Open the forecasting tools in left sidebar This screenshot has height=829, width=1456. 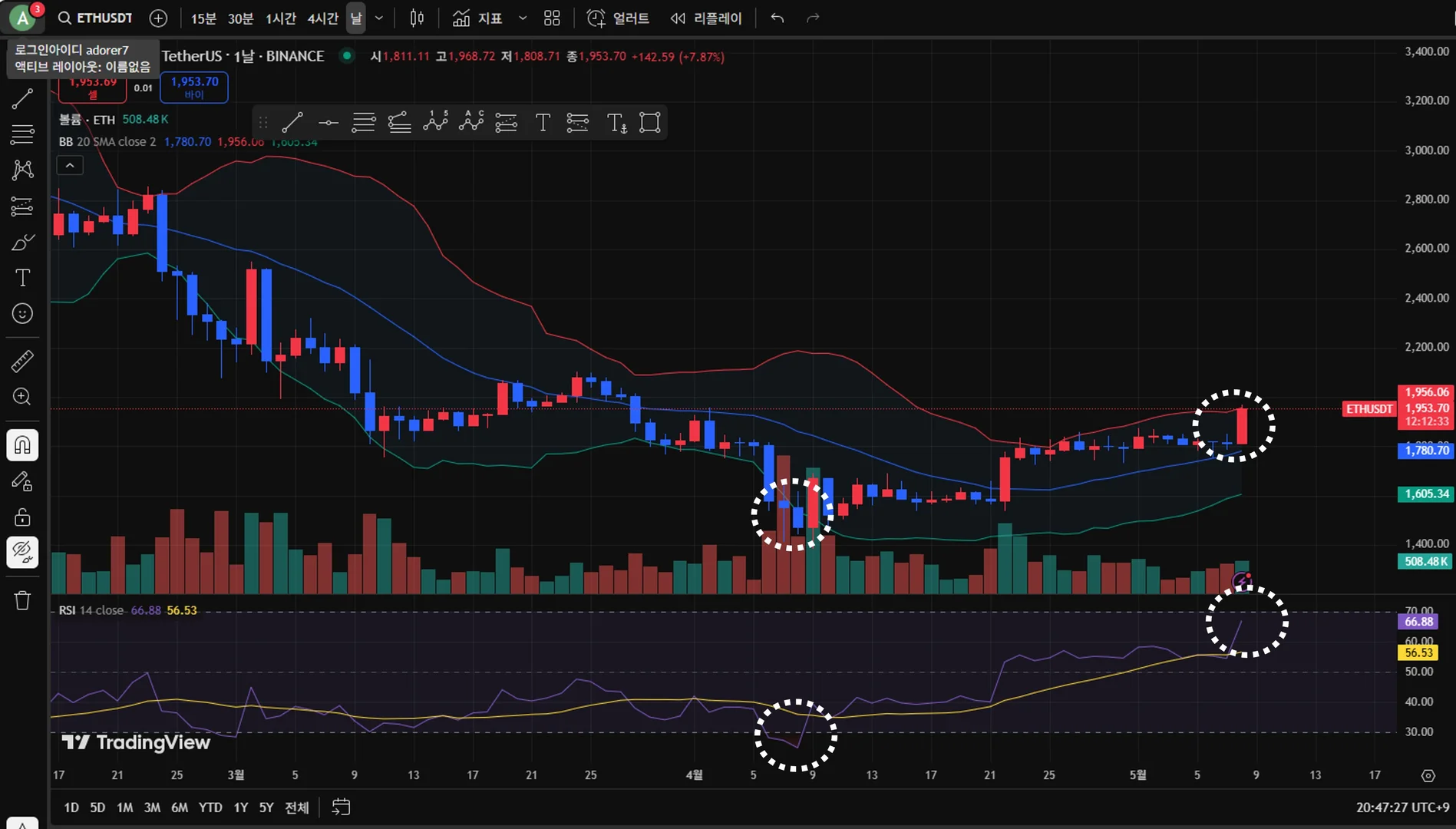22,206
